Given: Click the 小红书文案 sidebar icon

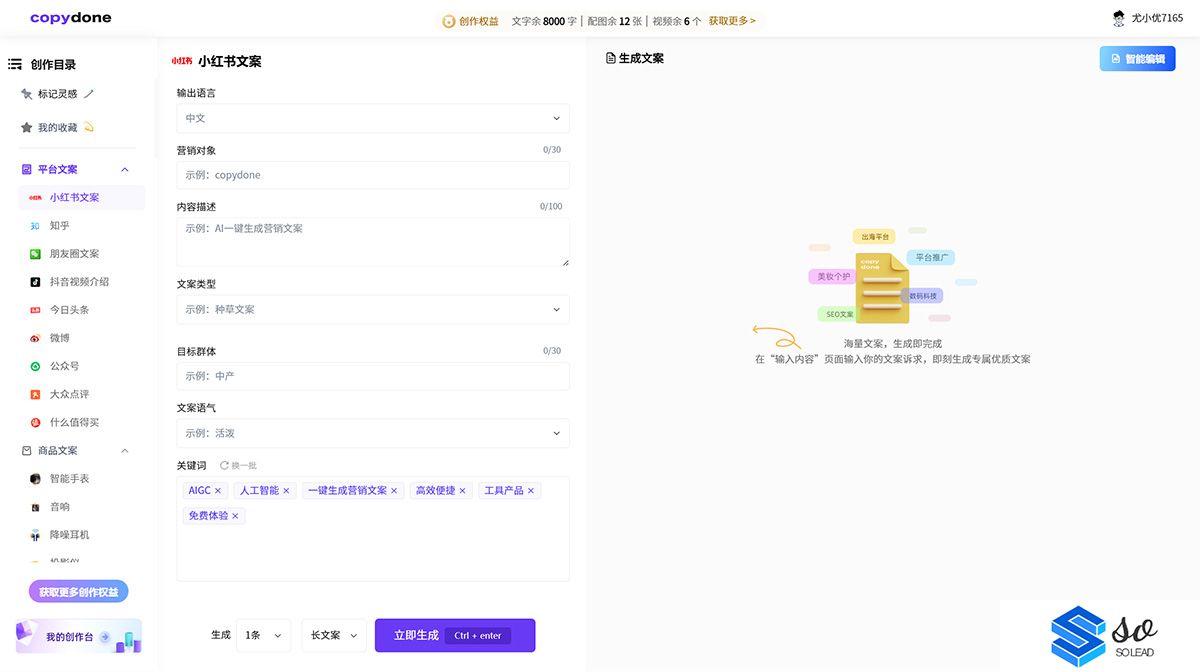Looking at the screenshot, I should [x=36, y=198].
